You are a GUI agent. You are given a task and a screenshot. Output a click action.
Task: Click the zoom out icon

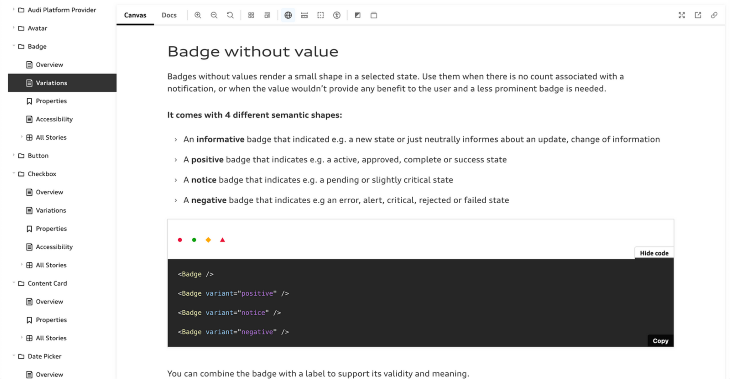click(214, 15)
